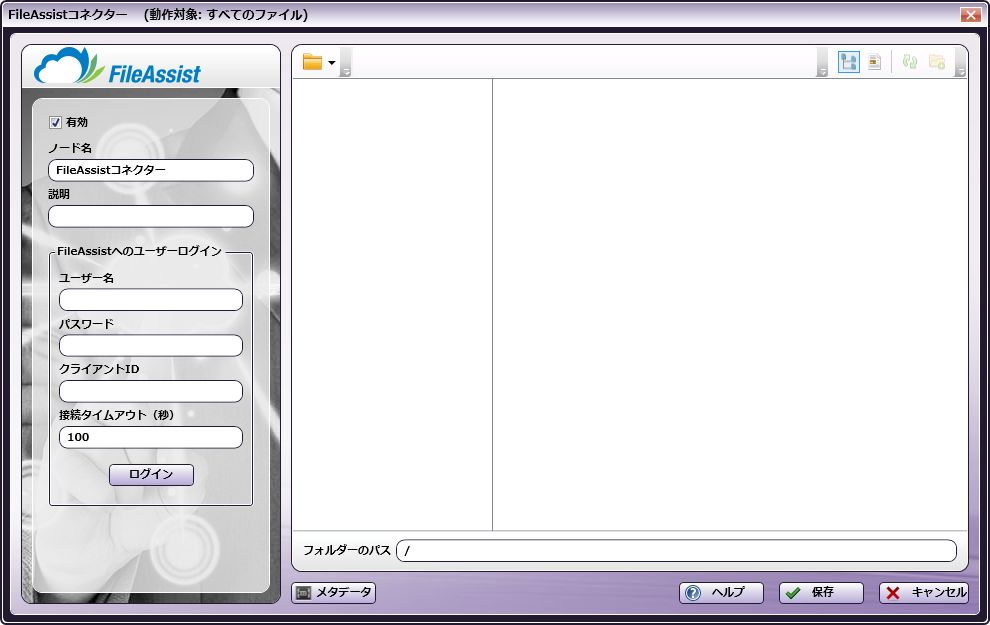This screenshot has width=990, height=625.
Task: Switch to the detail list view icon
Action: pyautogui.click(x=874, y=62)
